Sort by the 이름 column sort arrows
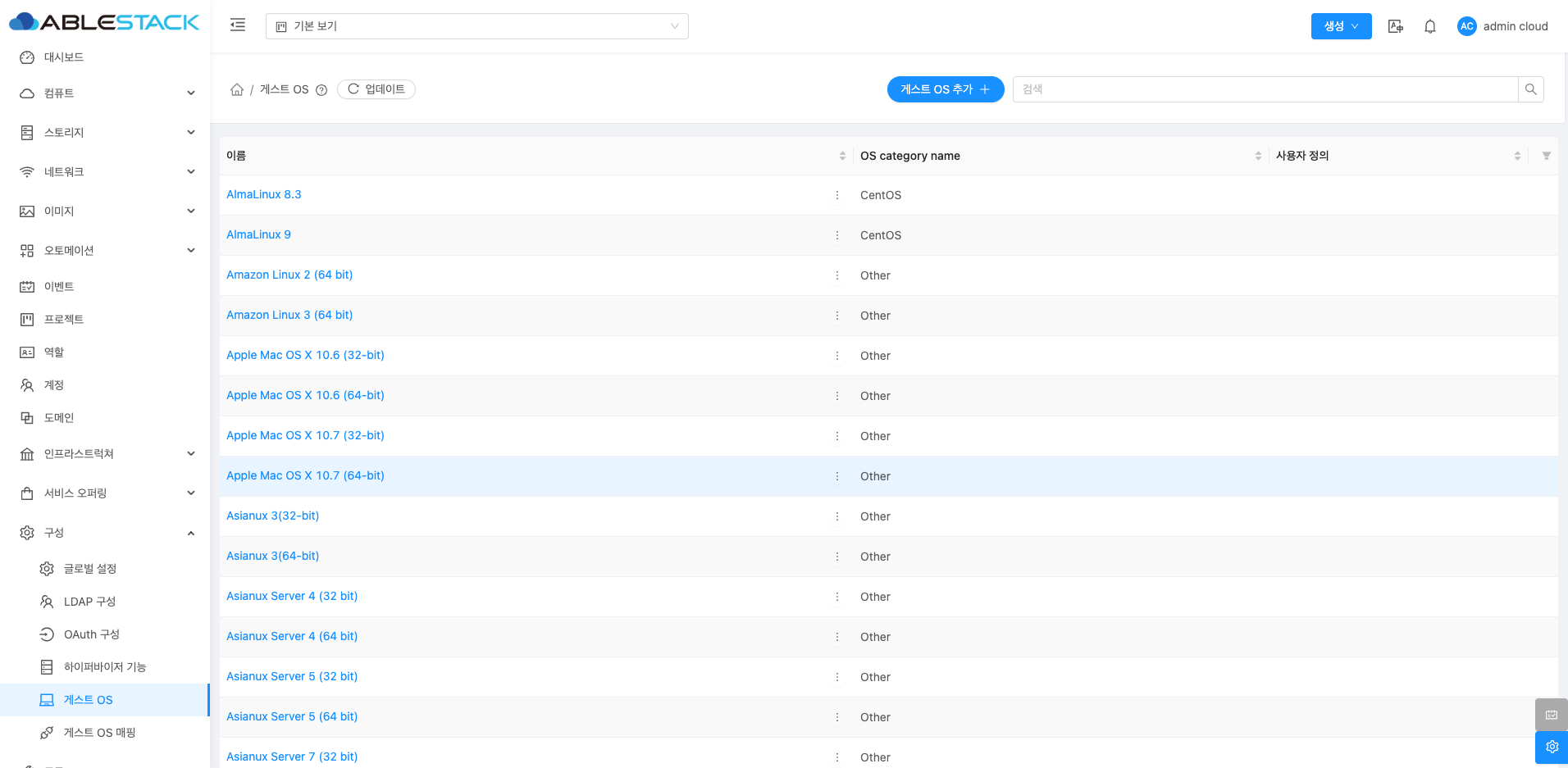Screen dimensions: 1568x768 pyautogui.click(x=842, y=156)
